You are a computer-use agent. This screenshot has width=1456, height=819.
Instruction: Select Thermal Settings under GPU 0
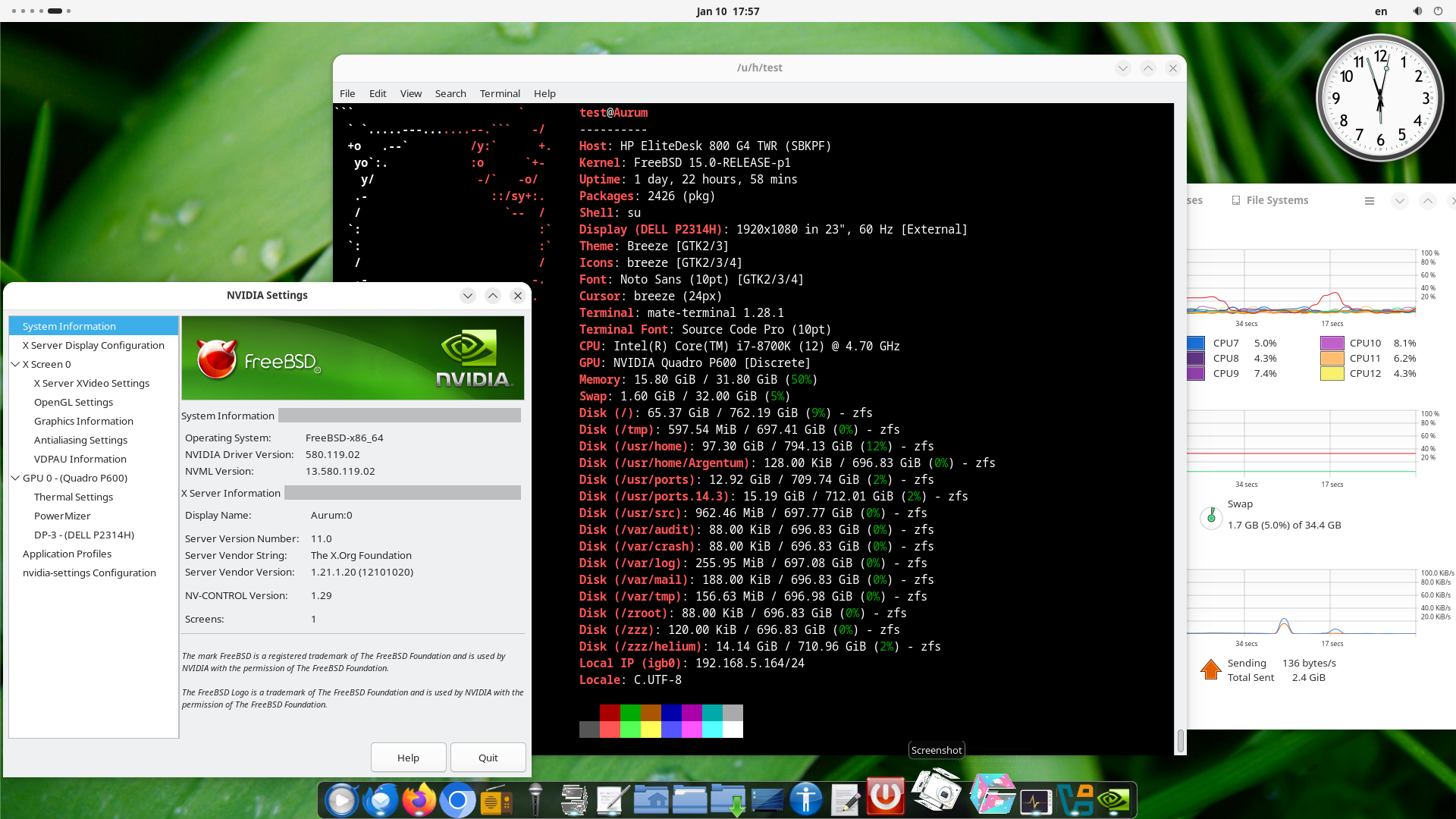(x=74, y=497)
